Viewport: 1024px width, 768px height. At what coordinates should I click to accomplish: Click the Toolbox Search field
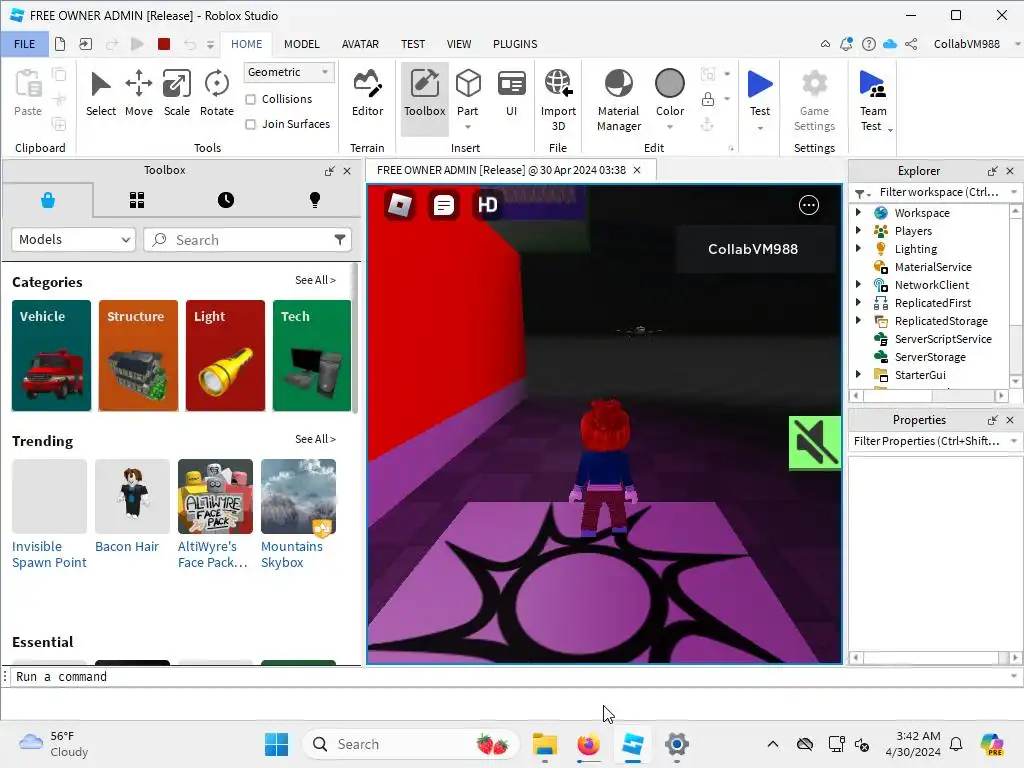click(x=248, y=240)
